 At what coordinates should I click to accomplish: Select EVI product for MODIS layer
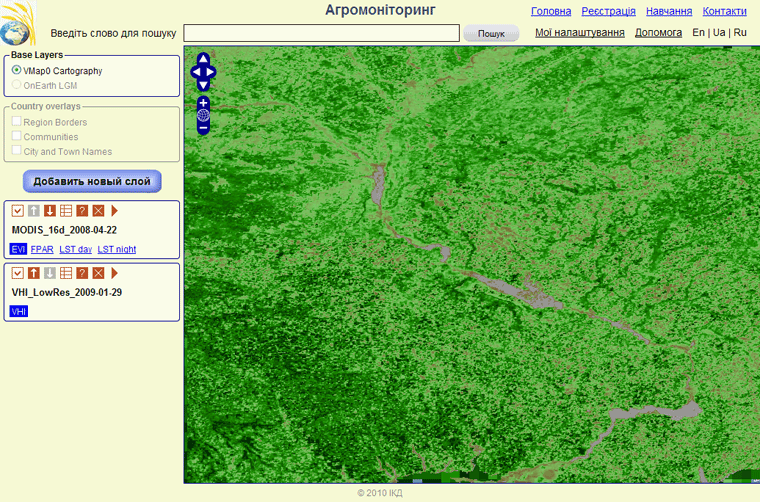coord(18,249)
